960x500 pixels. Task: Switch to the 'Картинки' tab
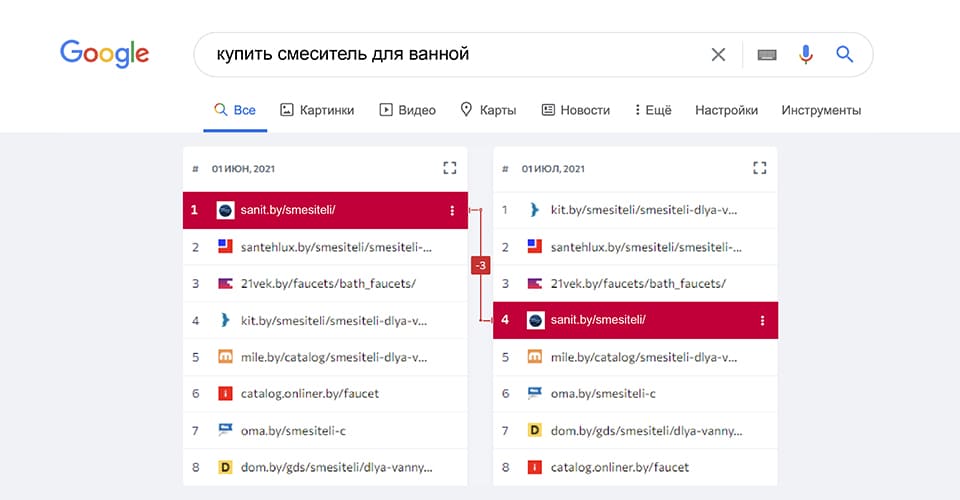(x=317, y=110)
